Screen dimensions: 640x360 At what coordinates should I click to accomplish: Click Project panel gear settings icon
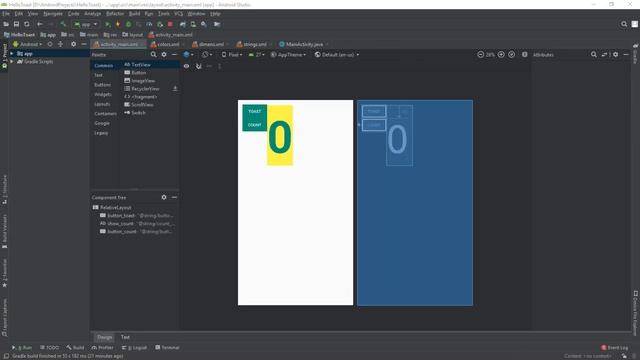73,44
